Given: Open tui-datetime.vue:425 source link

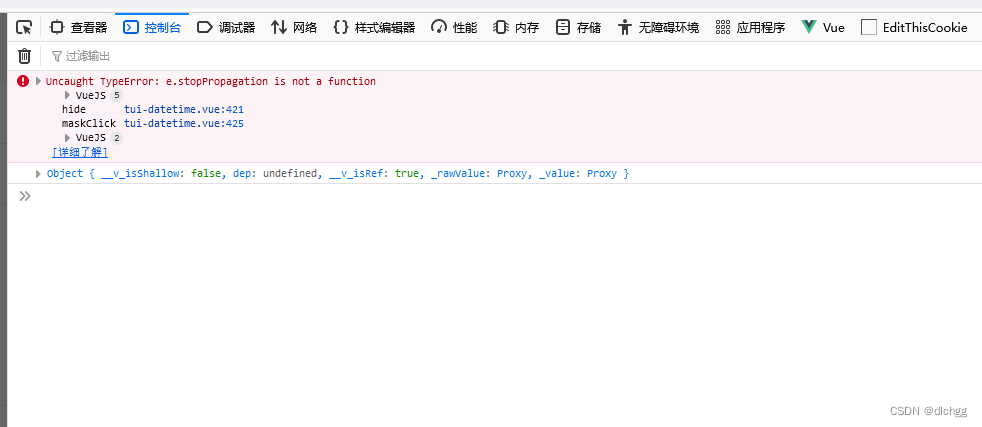Looking at the screenshot, I should point(183,123).
